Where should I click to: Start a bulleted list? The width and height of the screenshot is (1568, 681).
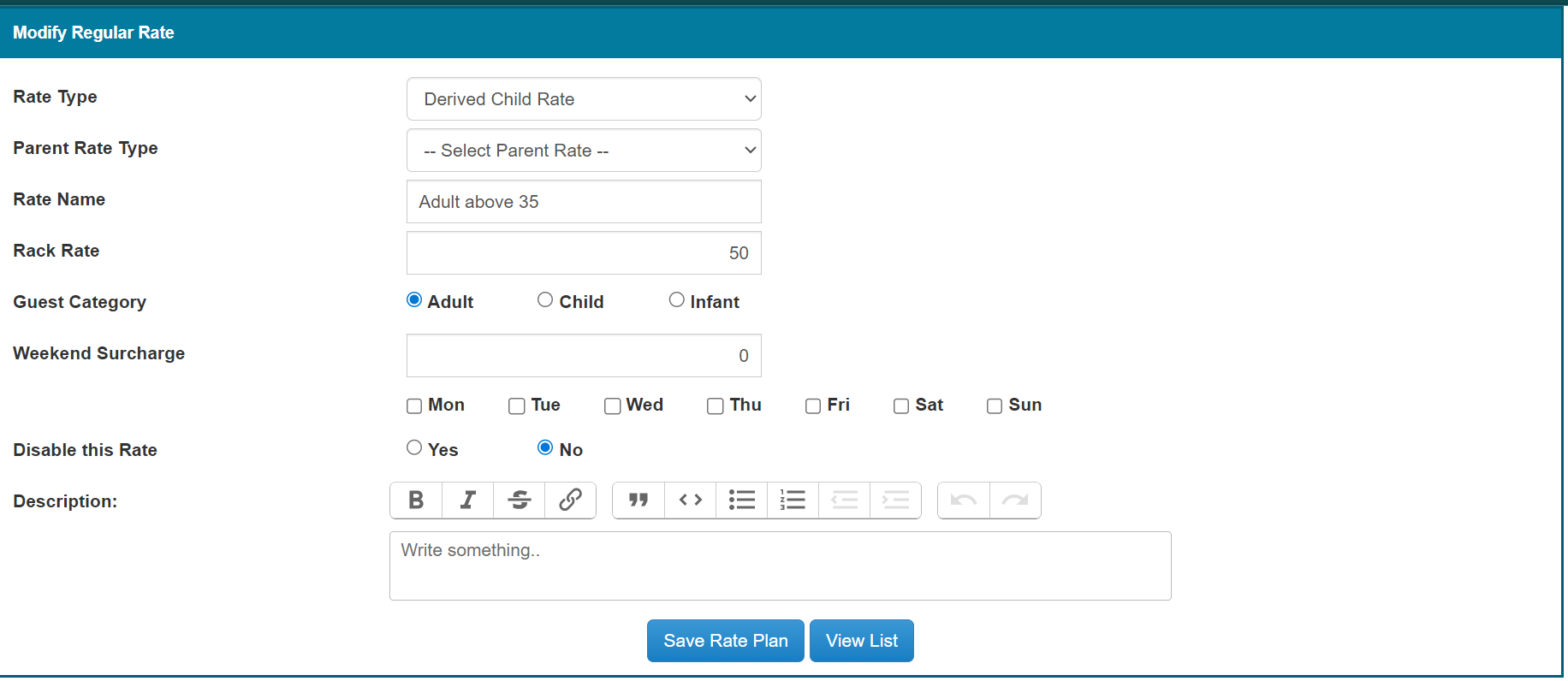pos(741,500)
